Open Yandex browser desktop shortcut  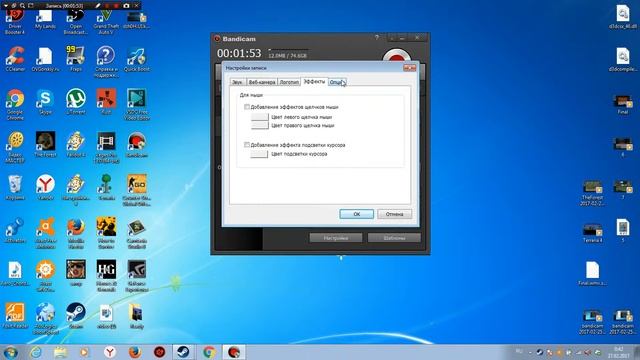[45, 188]
